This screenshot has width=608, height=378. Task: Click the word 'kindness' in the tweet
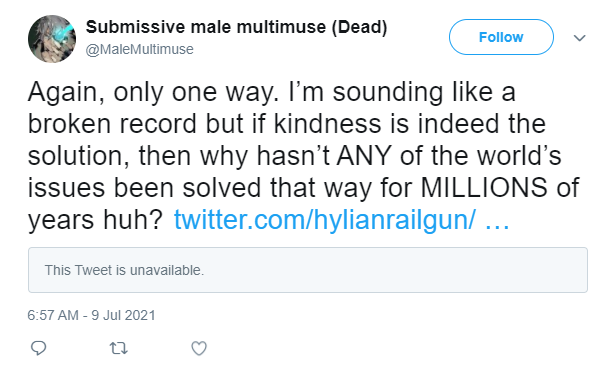pos(325,124)
